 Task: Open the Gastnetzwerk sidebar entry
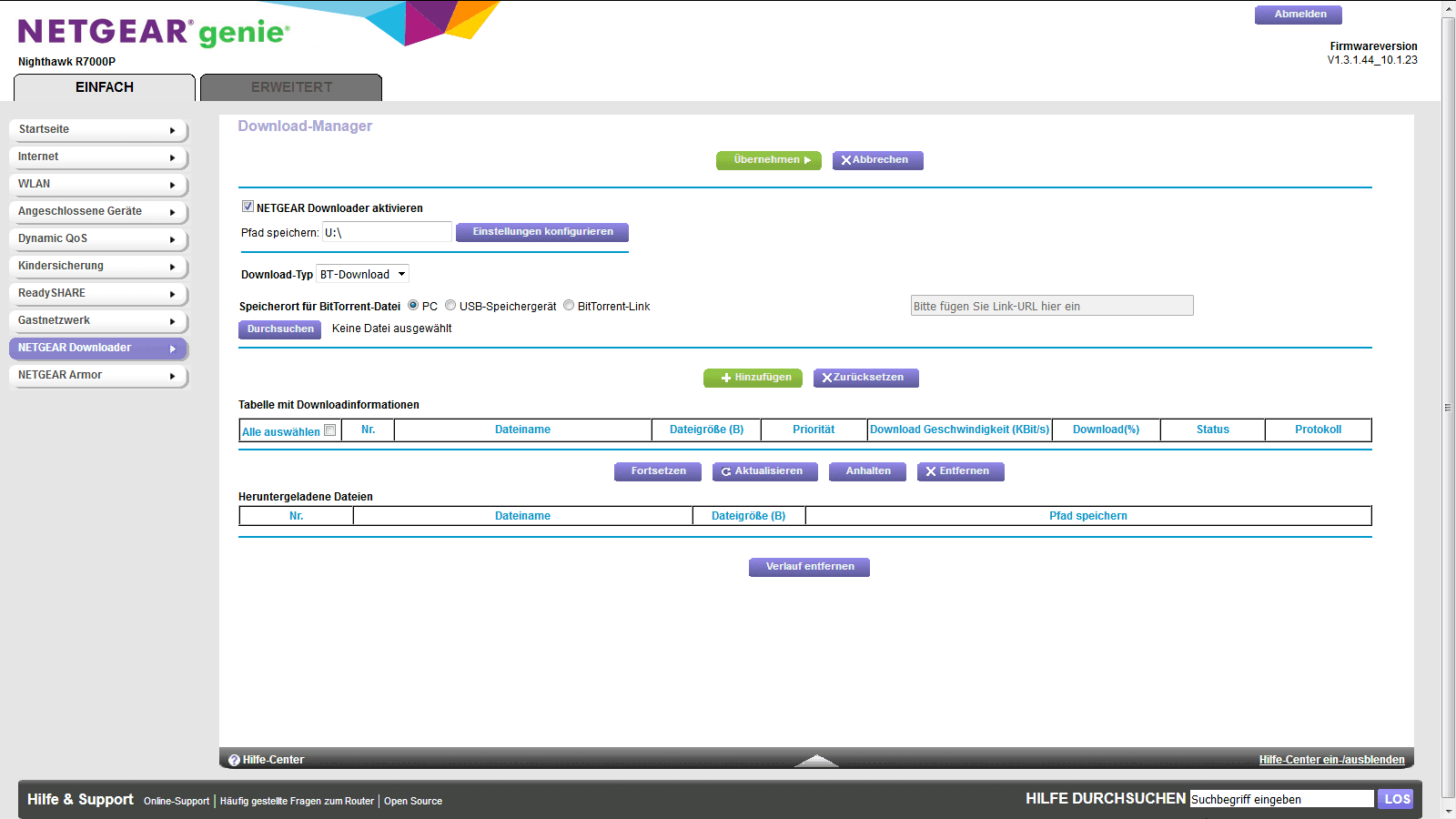[98, 321]
